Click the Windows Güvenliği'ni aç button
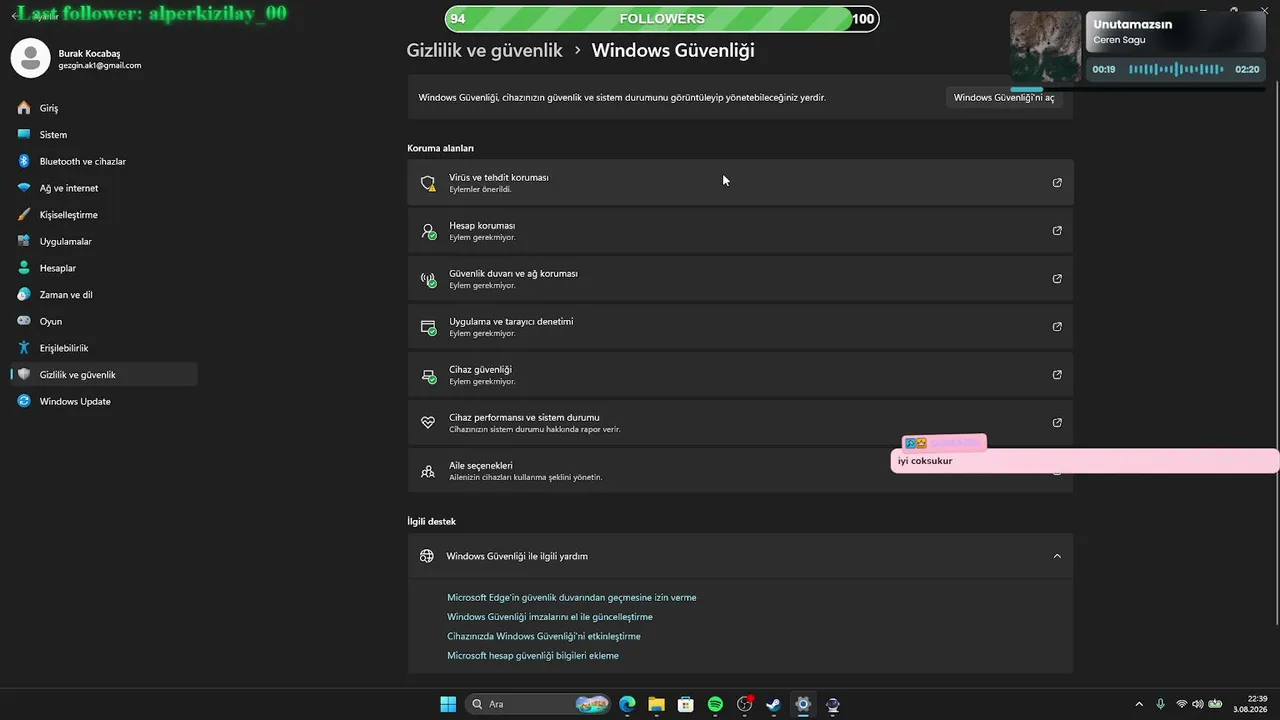 coord(1004,98)
